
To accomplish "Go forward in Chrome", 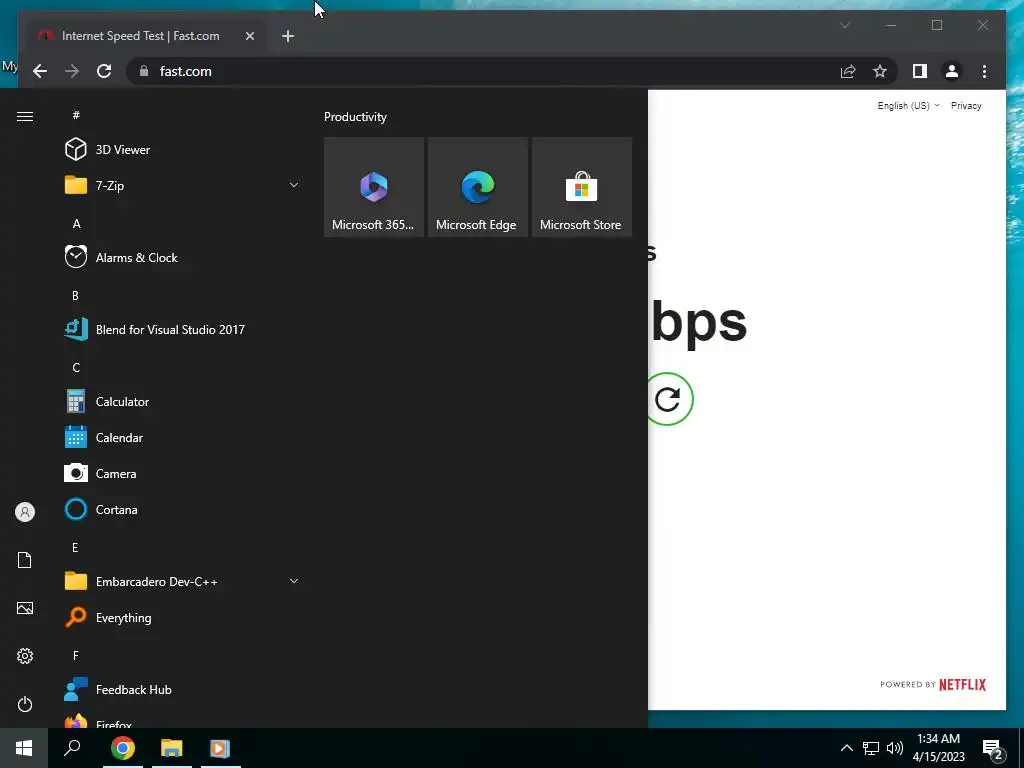I will [x=72, y=71].
